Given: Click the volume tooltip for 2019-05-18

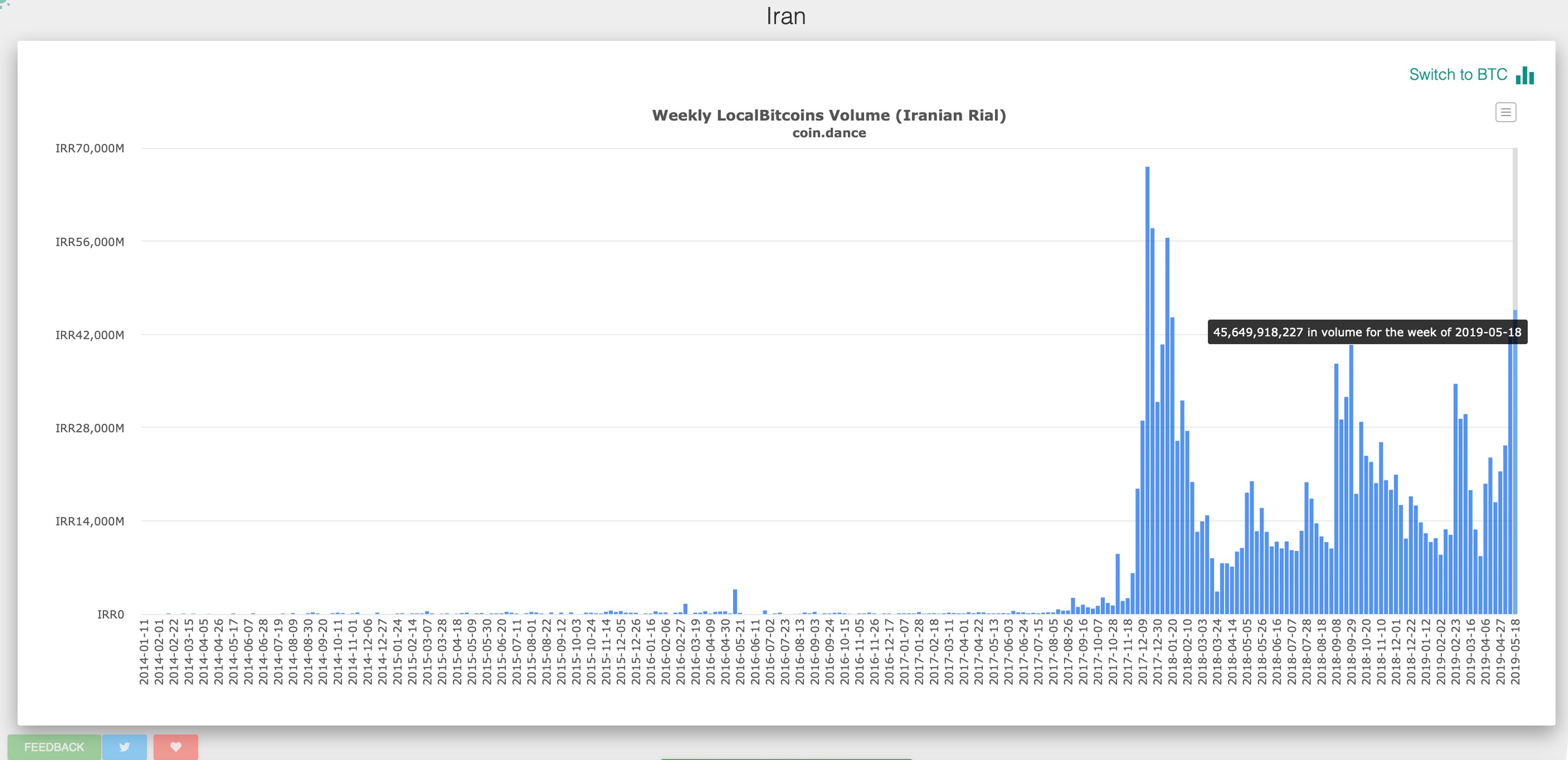Looking at the screenshot, I should pyautogui.click(x=1367, y=332).
